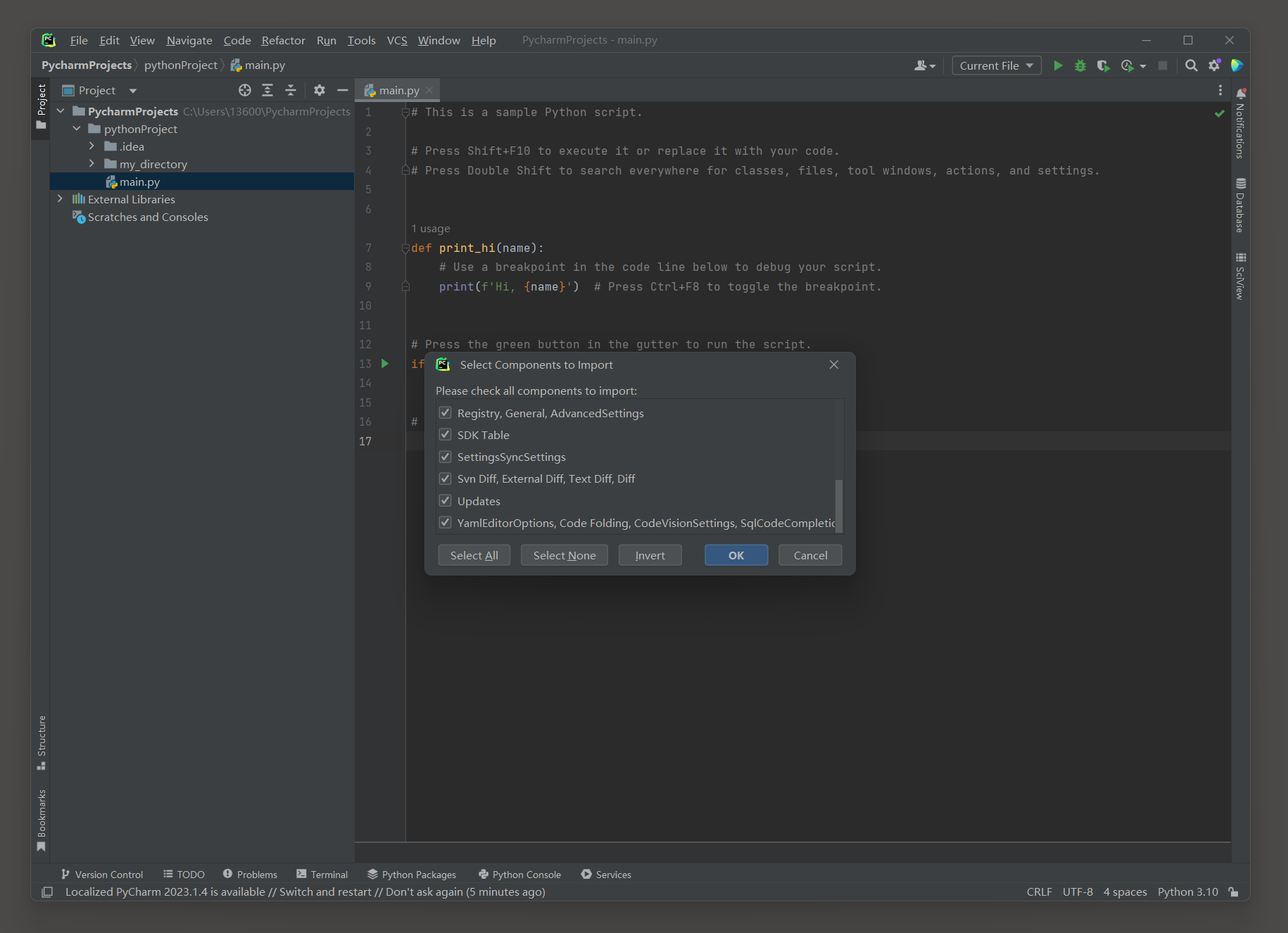Click the Python 3.10 interpreter status
Image resolution: width=1288 pixels, height=933 pixels.
coord(1187,891)
